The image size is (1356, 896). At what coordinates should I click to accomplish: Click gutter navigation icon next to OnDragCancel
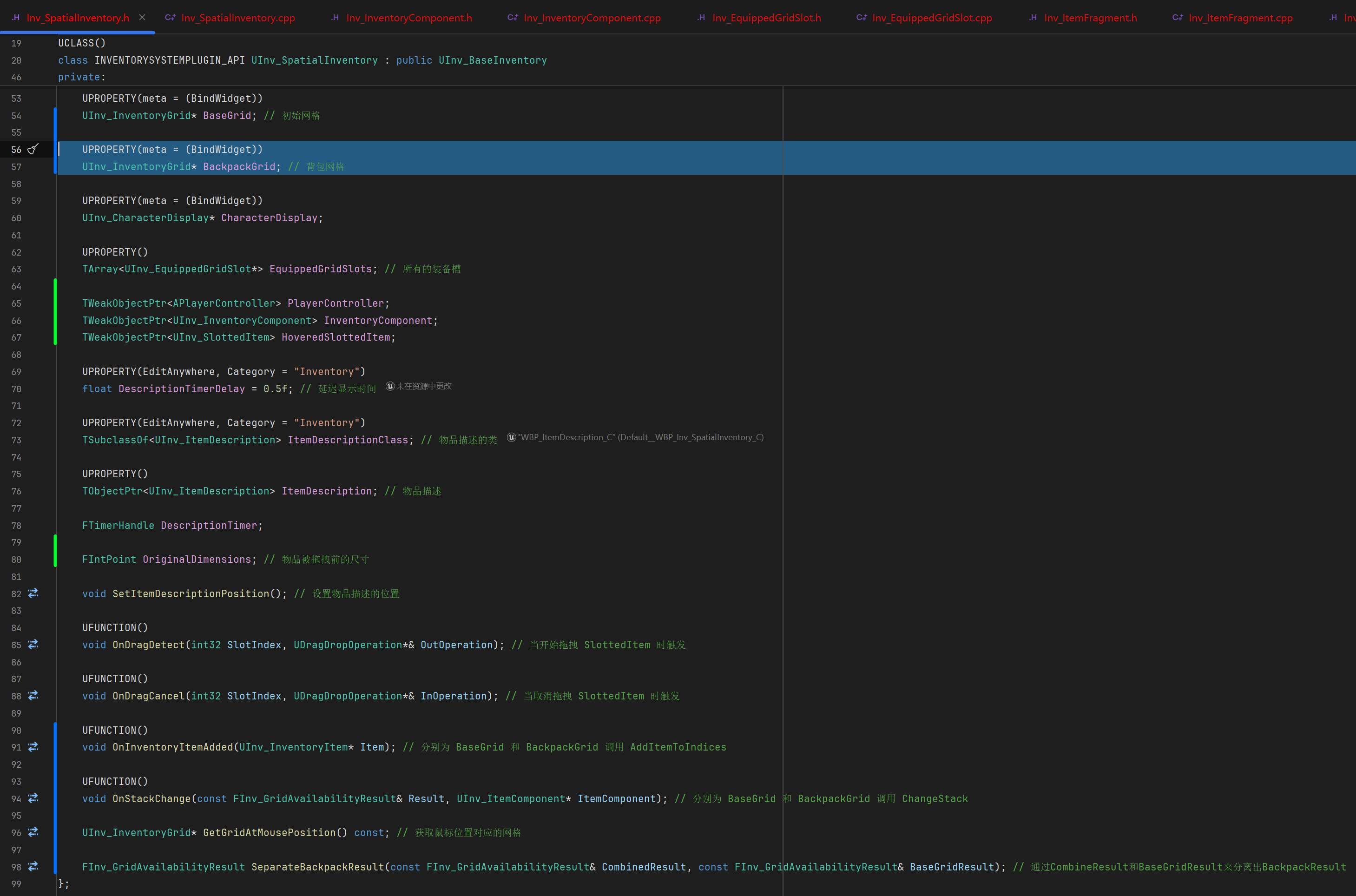[33, 695]
